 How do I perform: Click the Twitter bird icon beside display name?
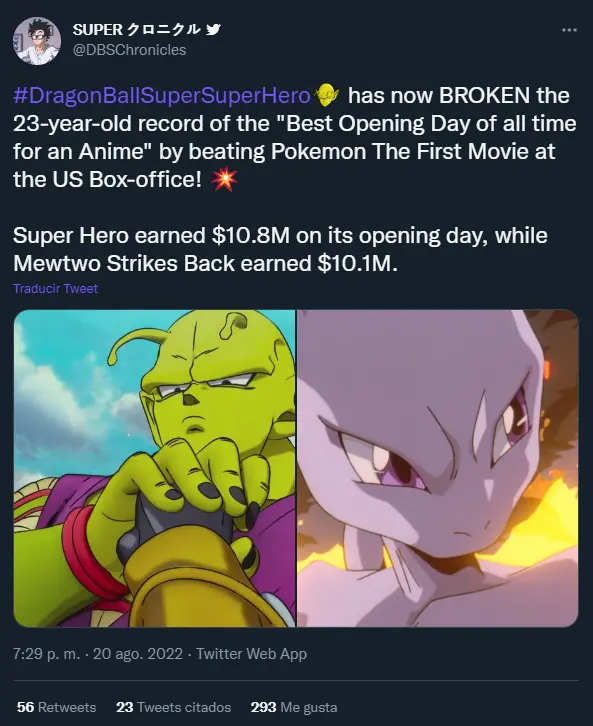point(213,30)
